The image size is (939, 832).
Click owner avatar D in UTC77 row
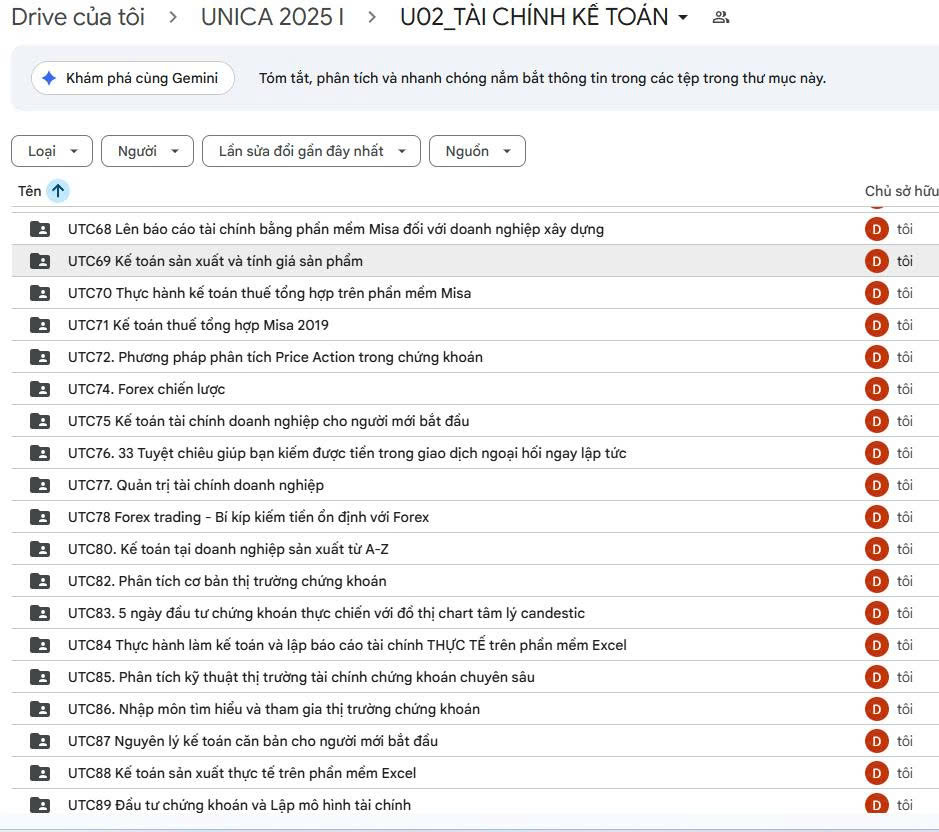tap(876, 485)
